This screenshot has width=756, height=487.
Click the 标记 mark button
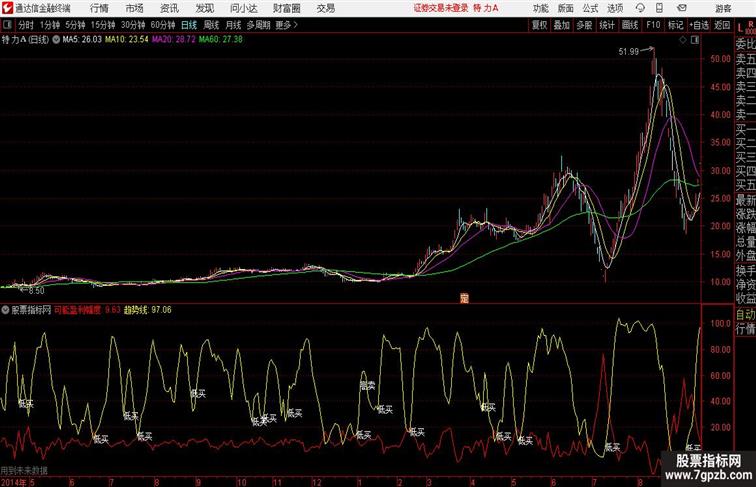(675, 25)
